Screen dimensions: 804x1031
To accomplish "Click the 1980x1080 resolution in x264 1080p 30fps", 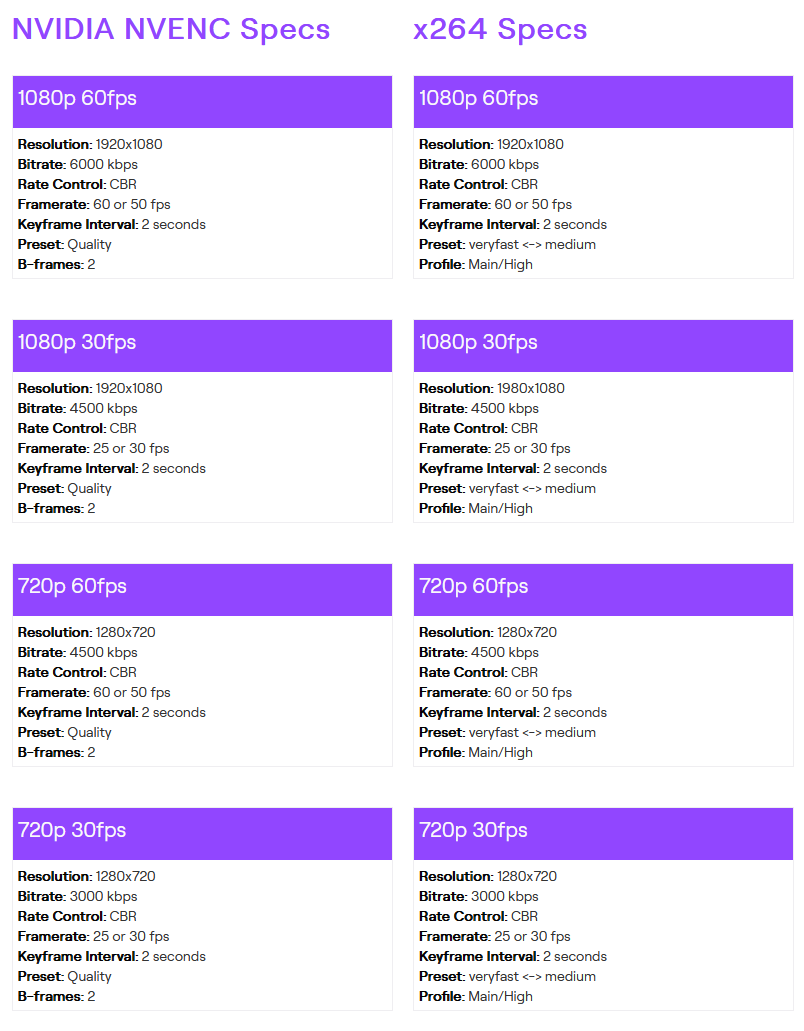I will click(531, 388).
